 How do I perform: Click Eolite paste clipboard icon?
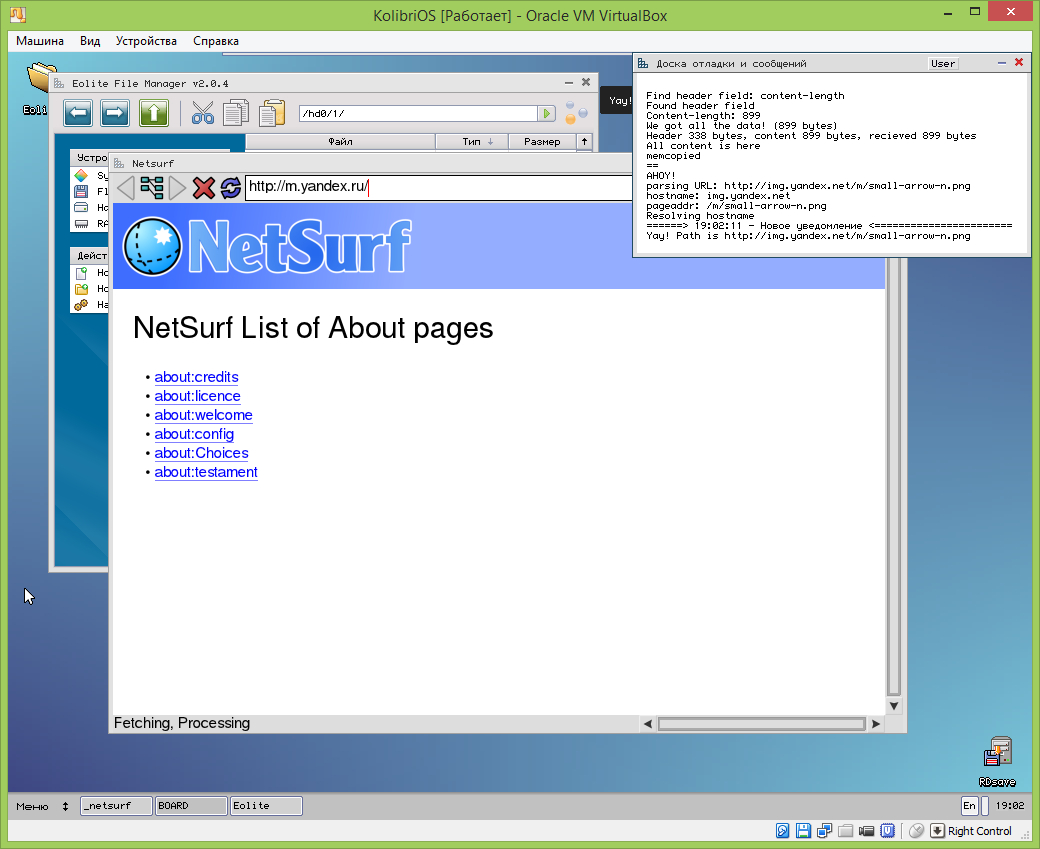[271, 113]
